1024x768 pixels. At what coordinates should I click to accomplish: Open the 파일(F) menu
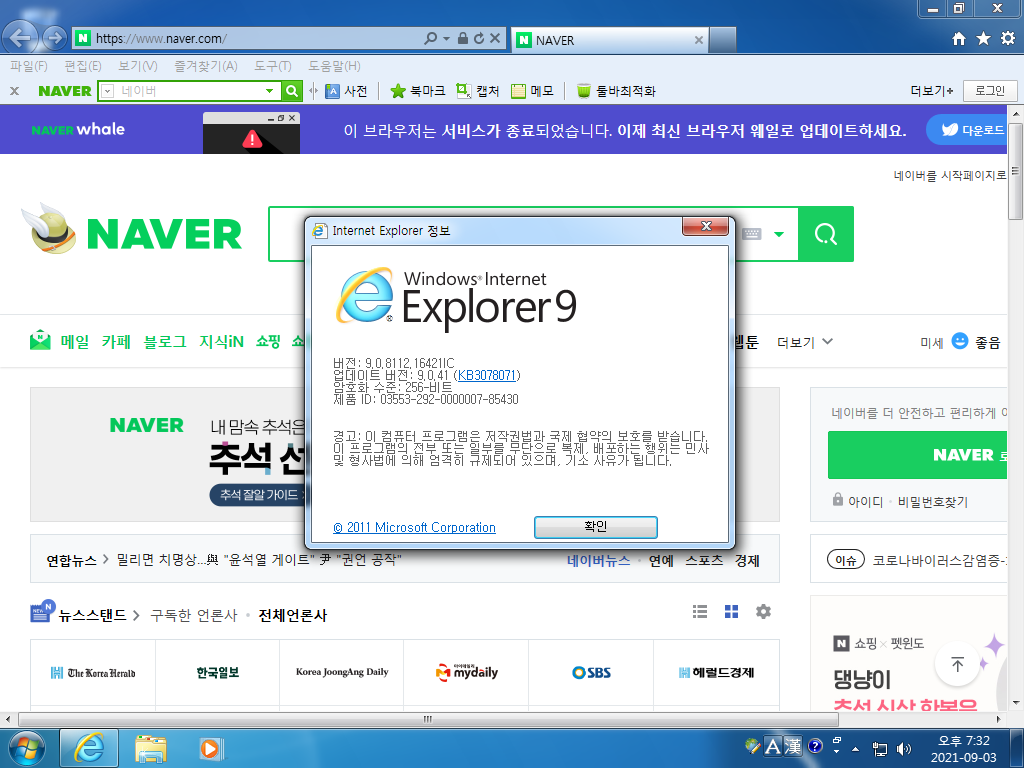[x=29, y=66]
